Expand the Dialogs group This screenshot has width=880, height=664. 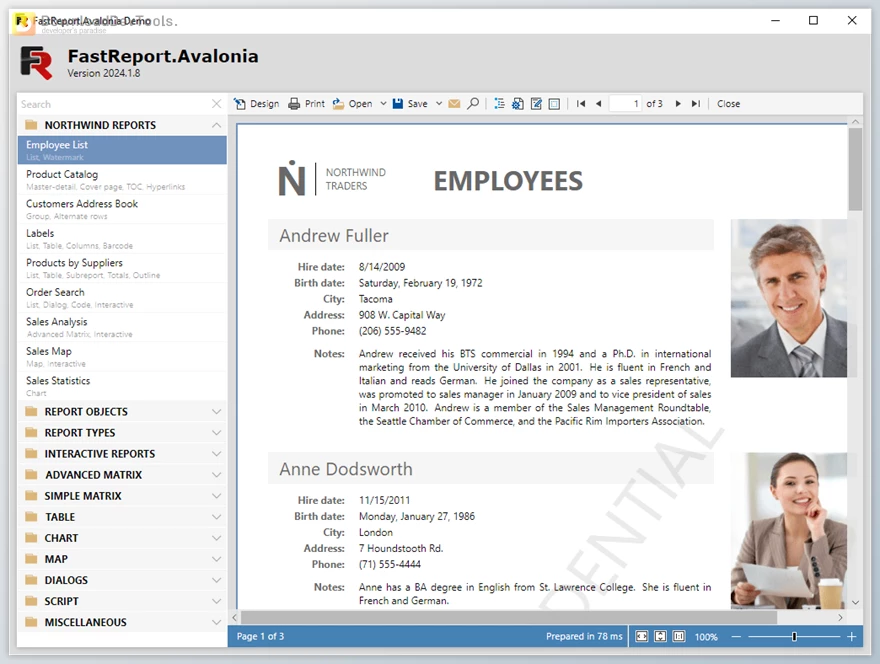pos(217,580)
